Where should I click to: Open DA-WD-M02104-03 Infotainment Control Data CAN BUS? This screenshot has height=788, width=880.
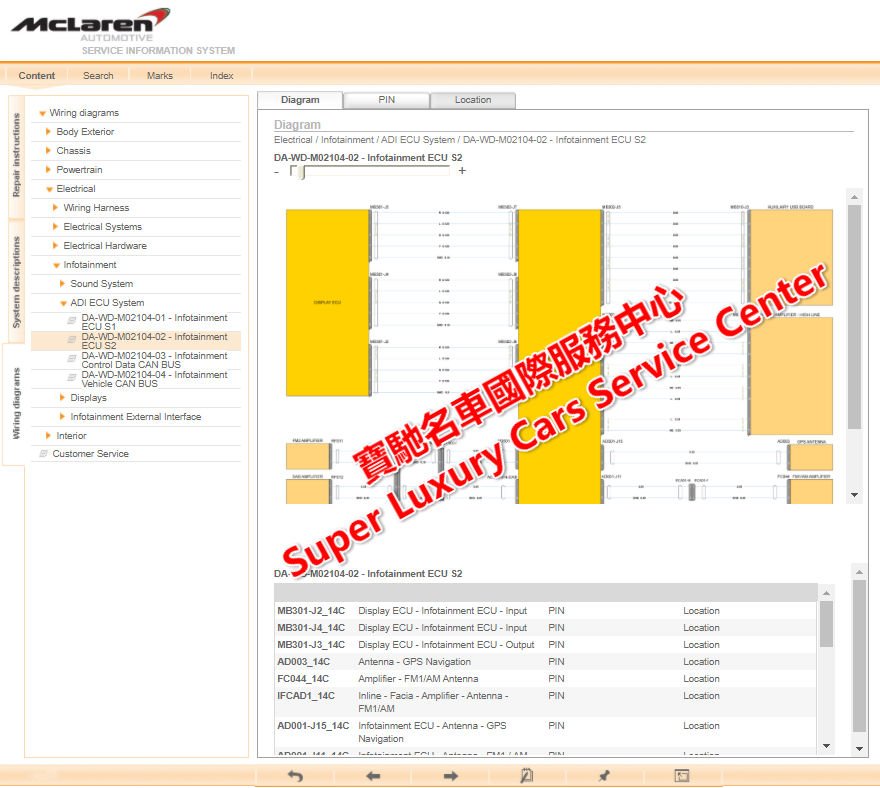[154, 360]
